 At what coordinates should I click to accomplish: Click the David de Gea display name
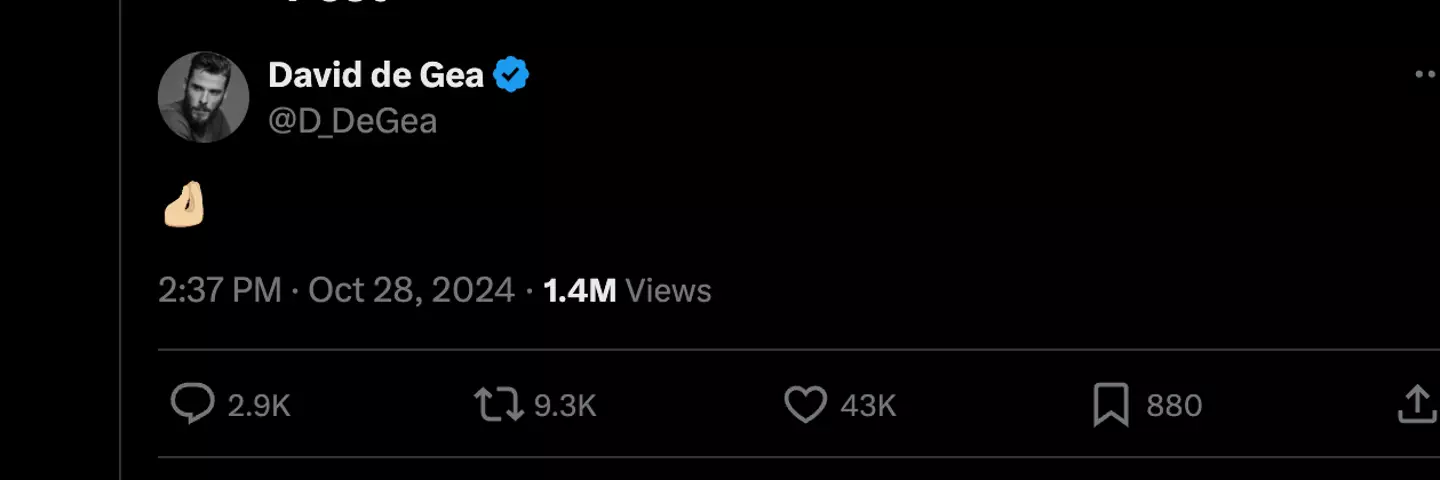(x=376, y=75)
